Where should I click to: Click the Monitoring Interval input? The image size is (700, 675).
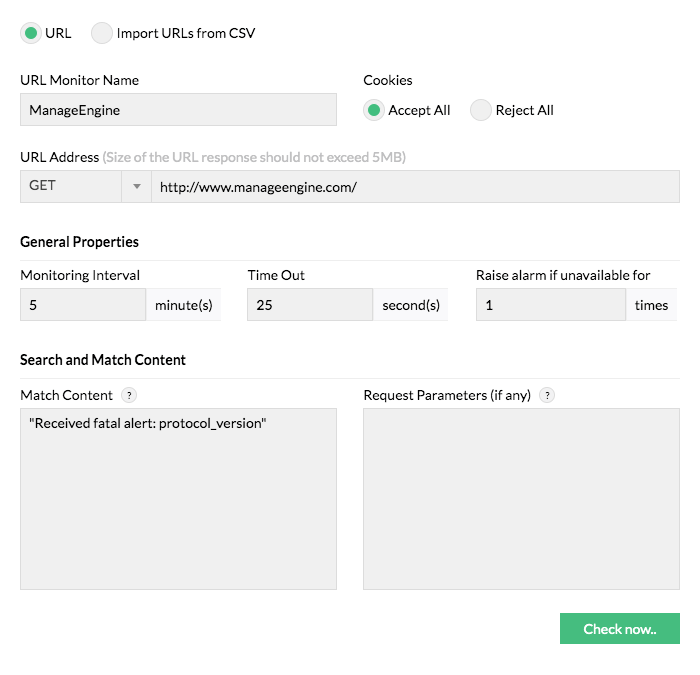(x=83, y=305)
